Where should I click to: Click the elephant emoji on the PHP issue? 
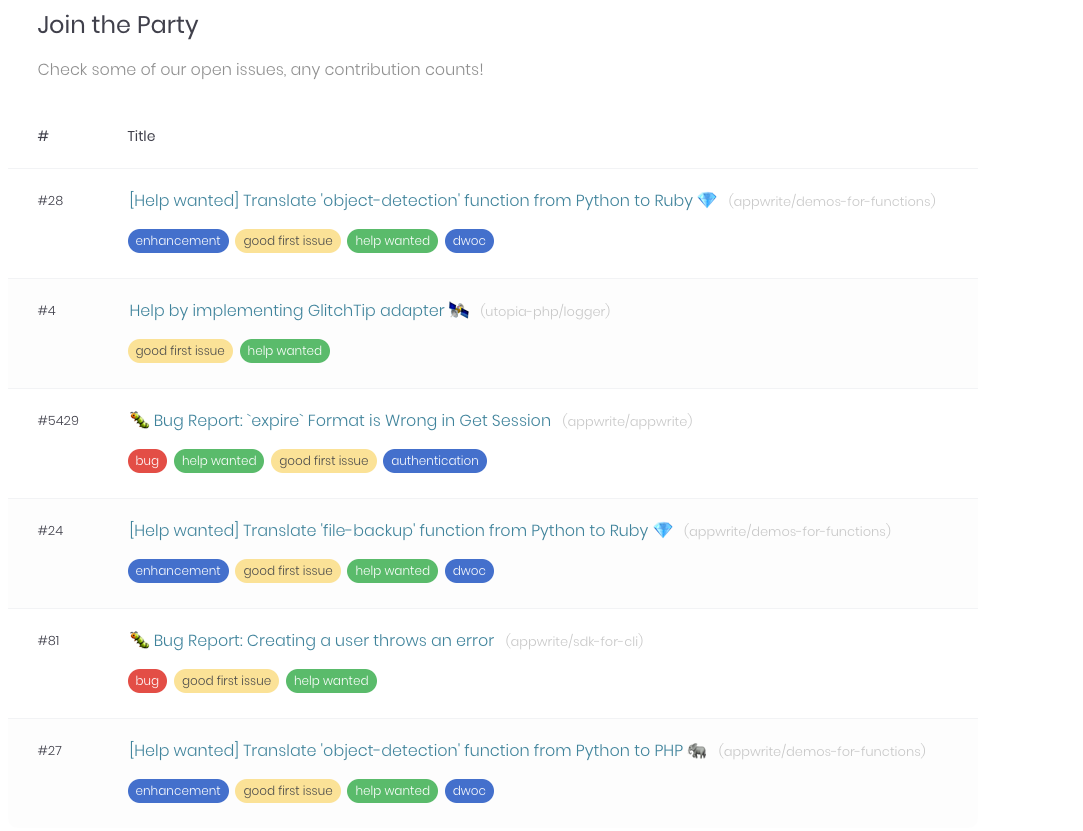point(698,750)
